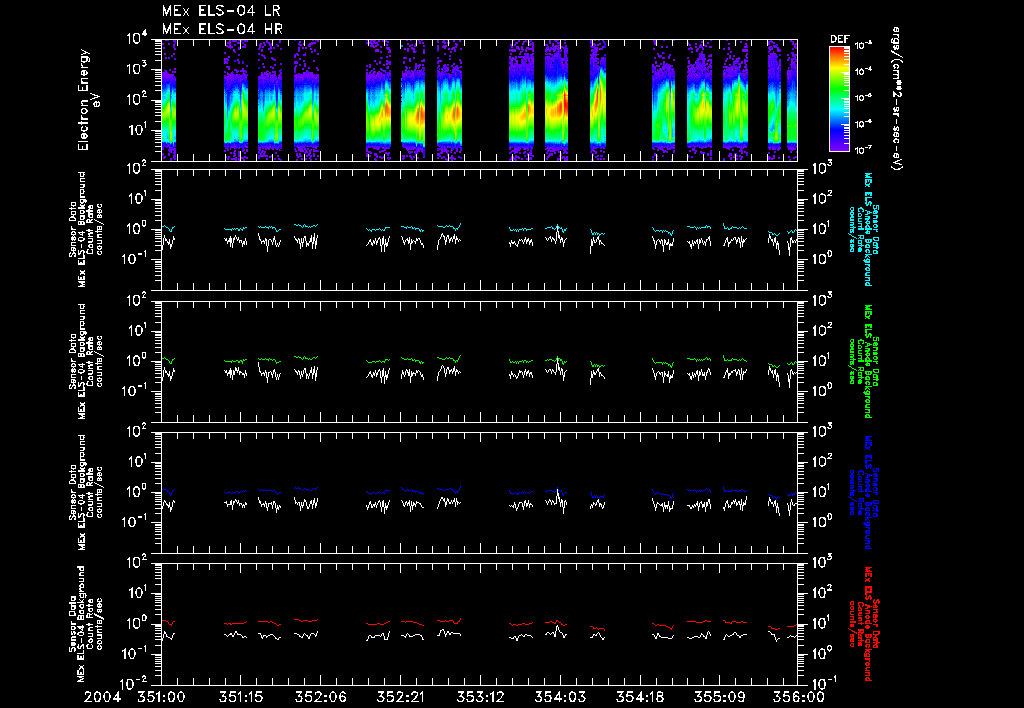Click the 352:06 time axis label
The width and height of the screenshot is (1024, 708).
(321, 697)
